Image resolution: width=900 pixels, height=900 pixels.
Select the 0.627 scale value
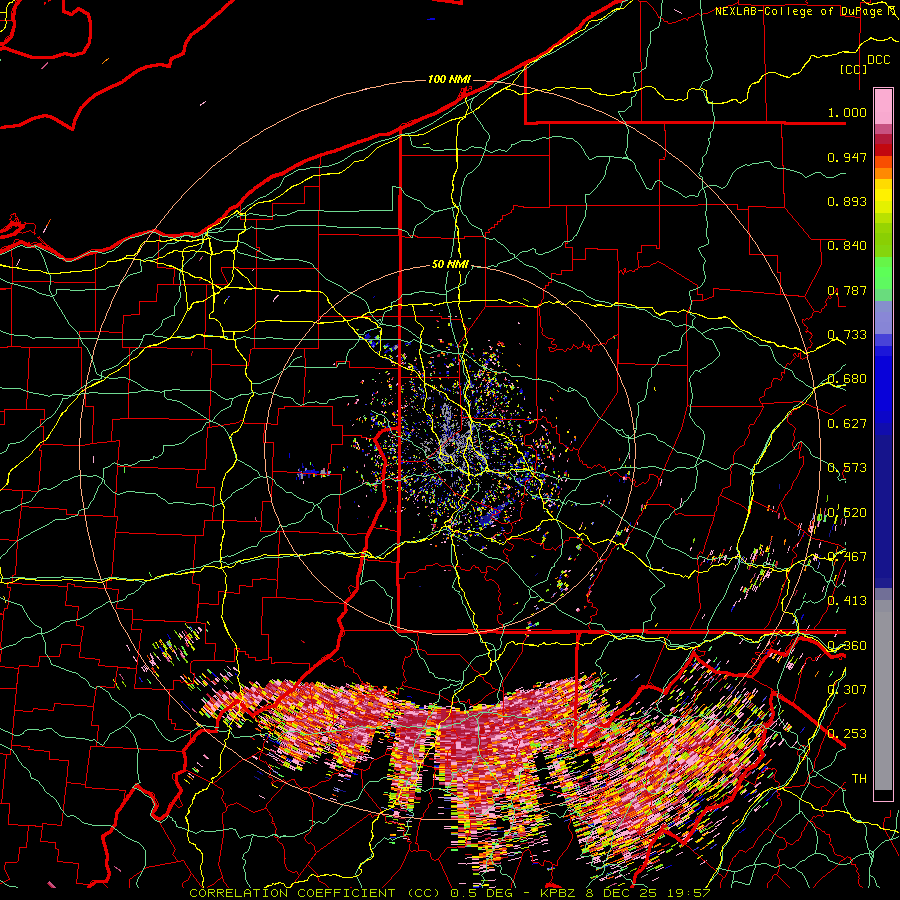tap(847, 424)
